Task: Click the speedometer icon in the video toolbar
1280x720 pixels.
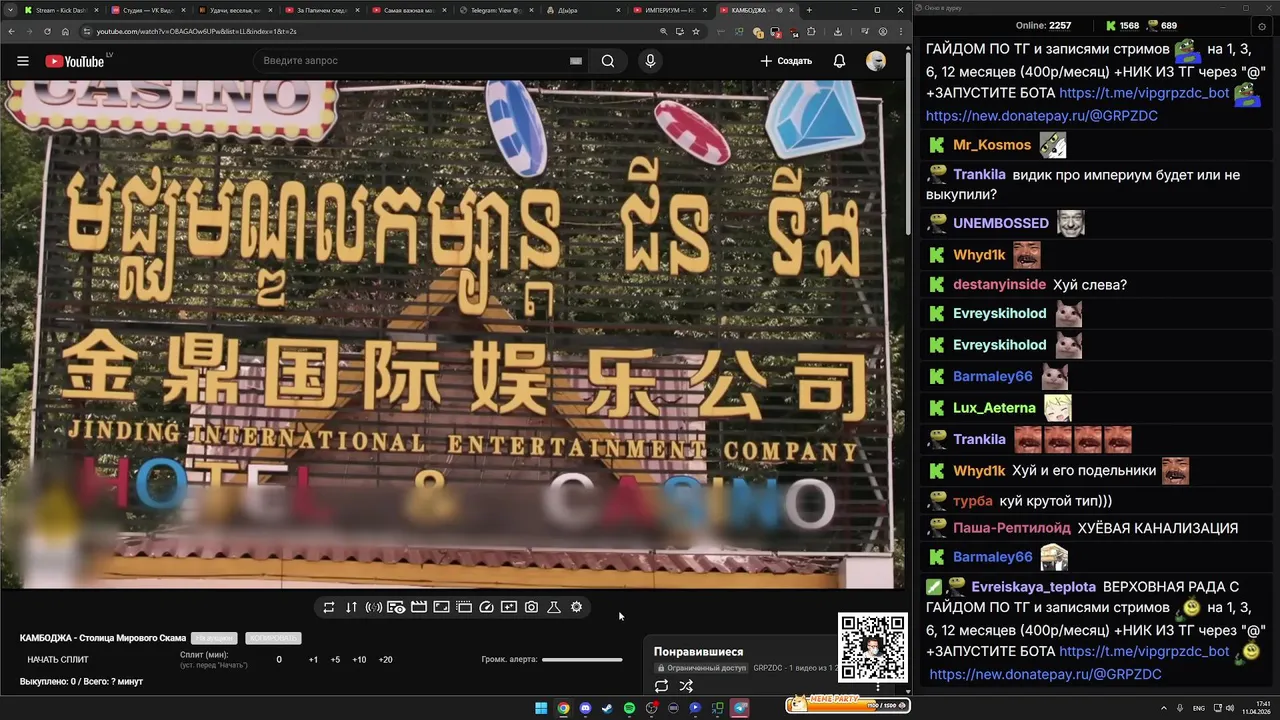Action: click(487, 607)
